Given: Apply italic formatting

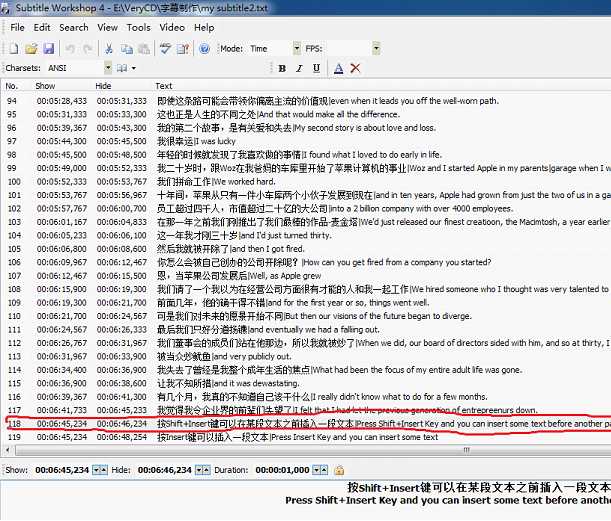Looking at the screenshot, I should pyautogui.click(x=299, y=69).
